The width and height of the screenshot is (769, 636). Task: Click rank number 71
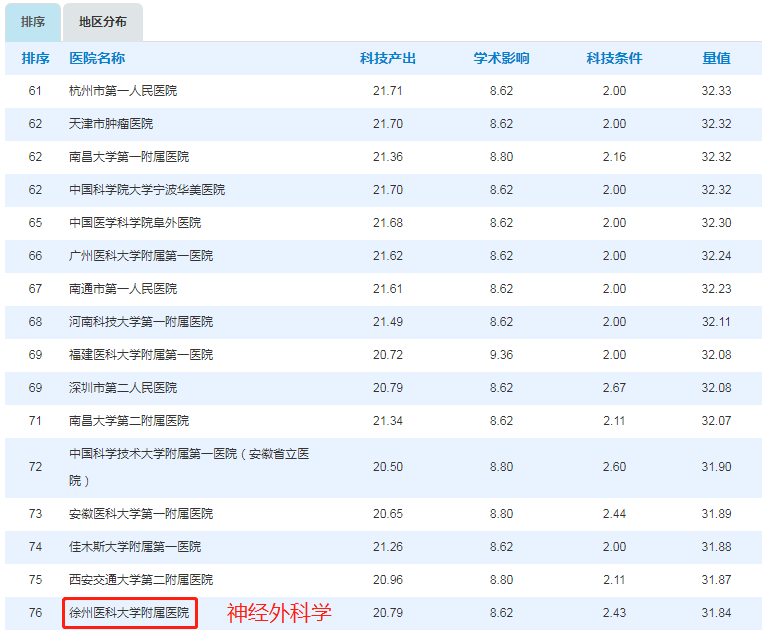[x=35, y=421]
